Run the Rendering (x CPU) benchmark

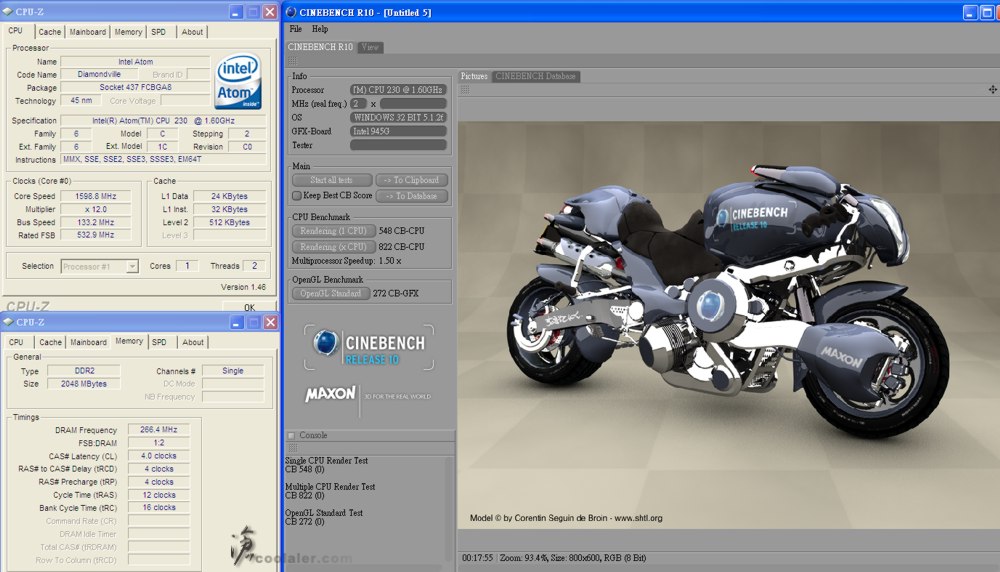333,247
